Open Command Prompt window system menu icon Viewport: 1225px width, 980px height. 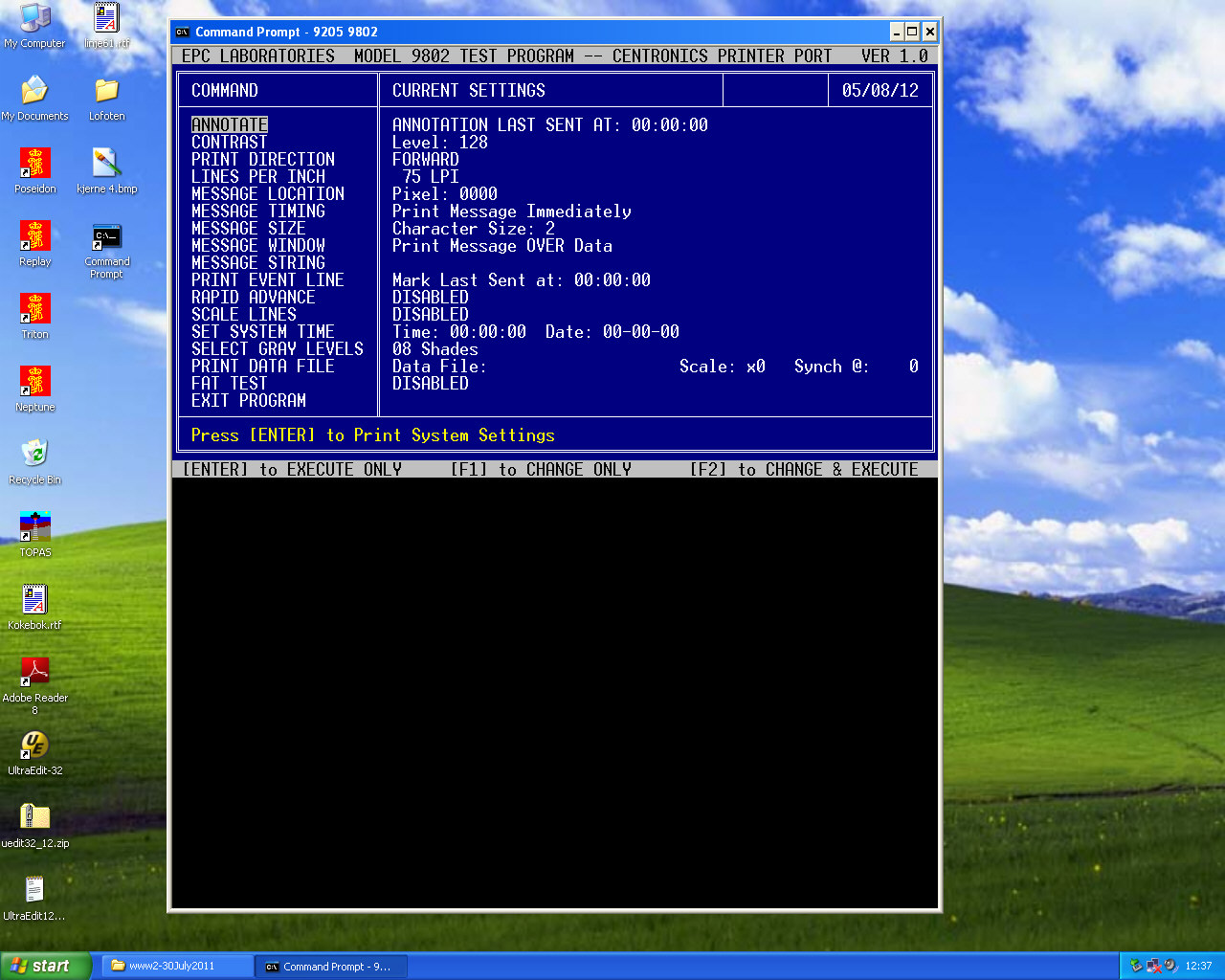183,32
